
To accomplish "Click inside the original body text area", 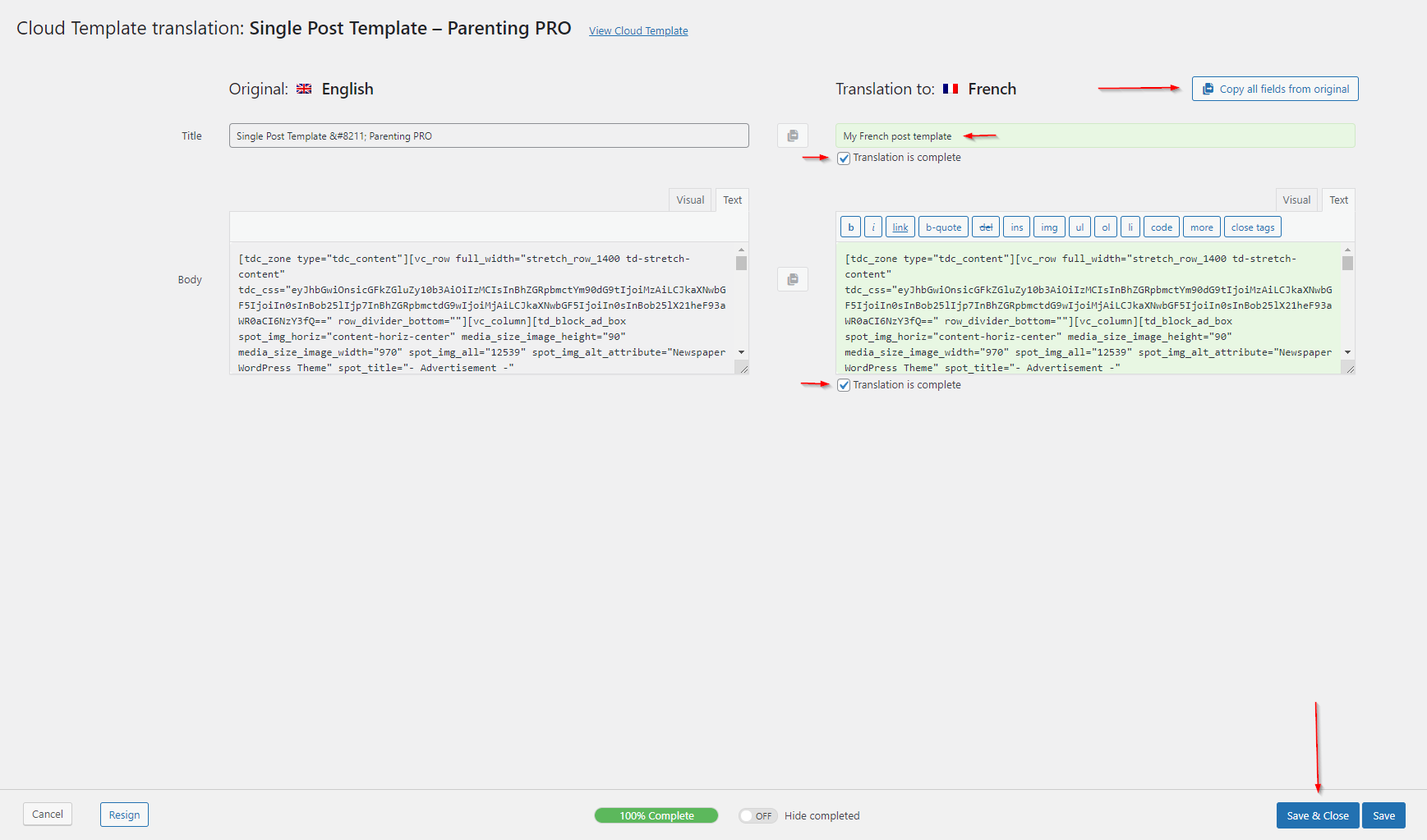I will 482,308.
